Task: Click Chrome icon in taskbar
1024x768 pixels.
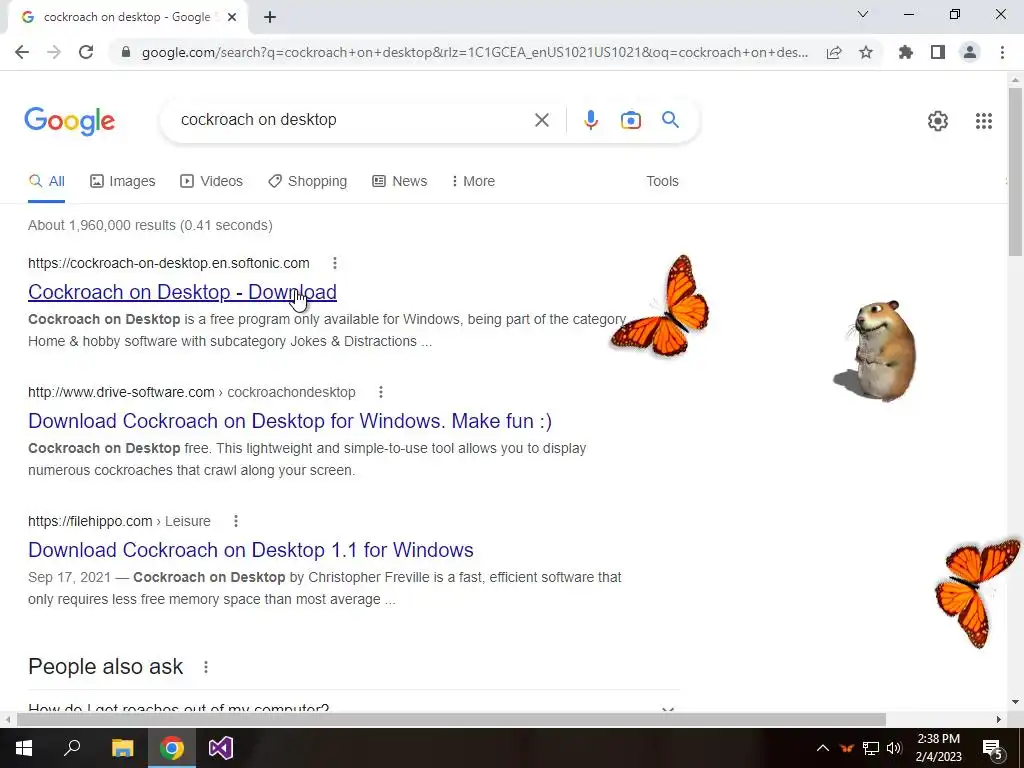Action: pos(172,748)
